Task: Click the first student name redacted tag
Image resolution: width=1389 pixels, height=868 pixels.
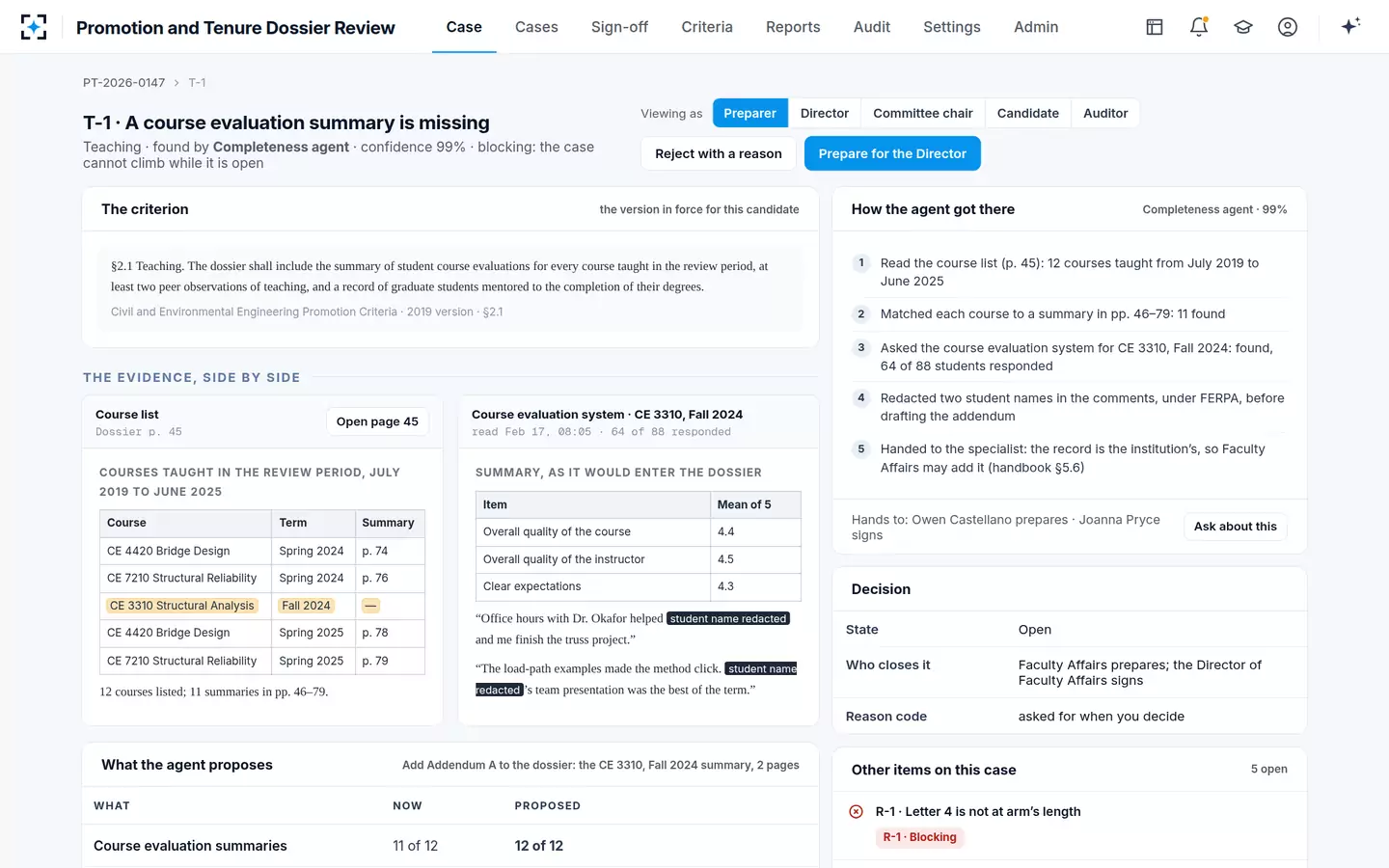Action: point(728,619)
